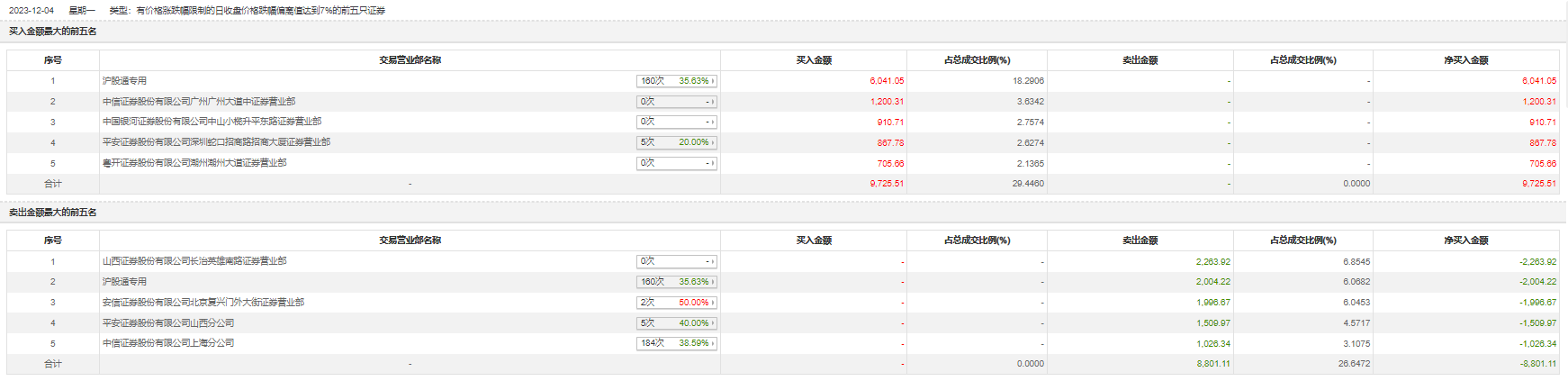
Task: Expand the 184次 38.59% stats box
Action: pyautogui.click(x=676, y=343)
